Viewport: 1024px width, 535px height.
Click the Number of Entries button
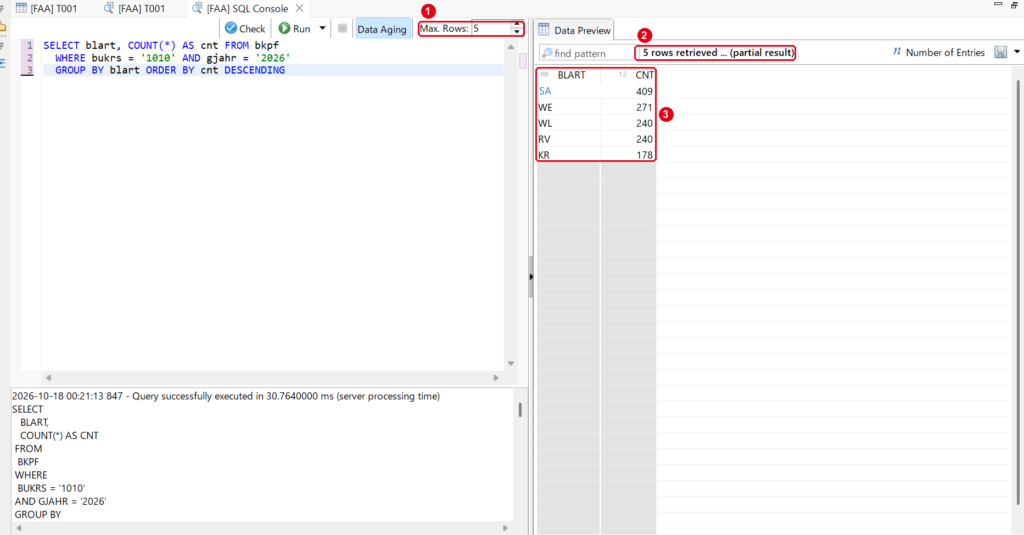tap(938, 52)
